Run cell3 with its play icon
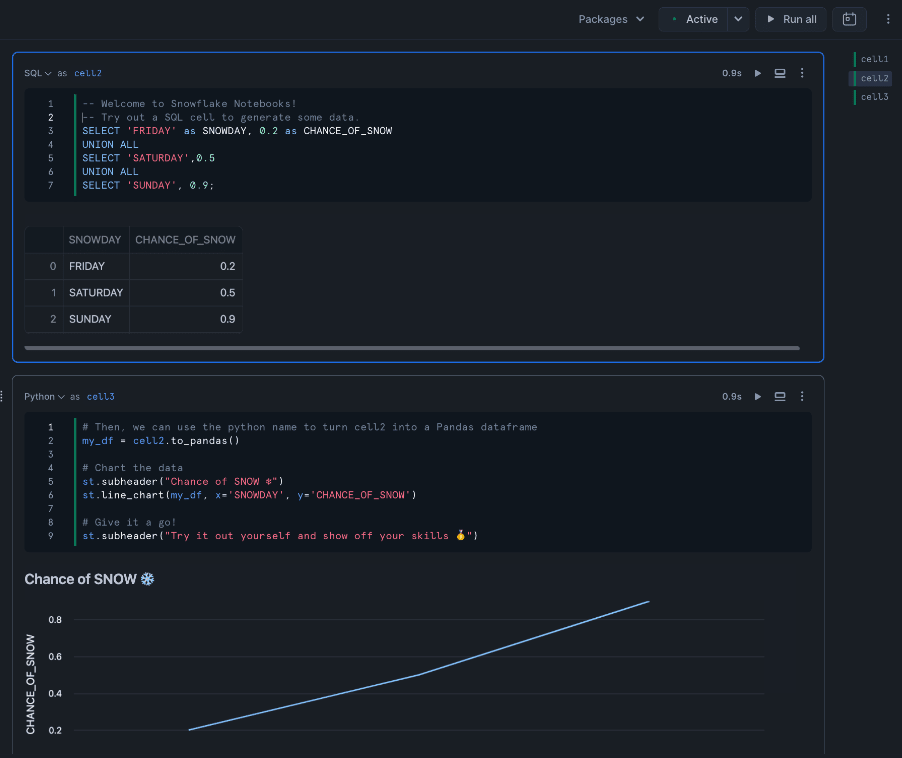902x758 pixels. tap(758, 396)
